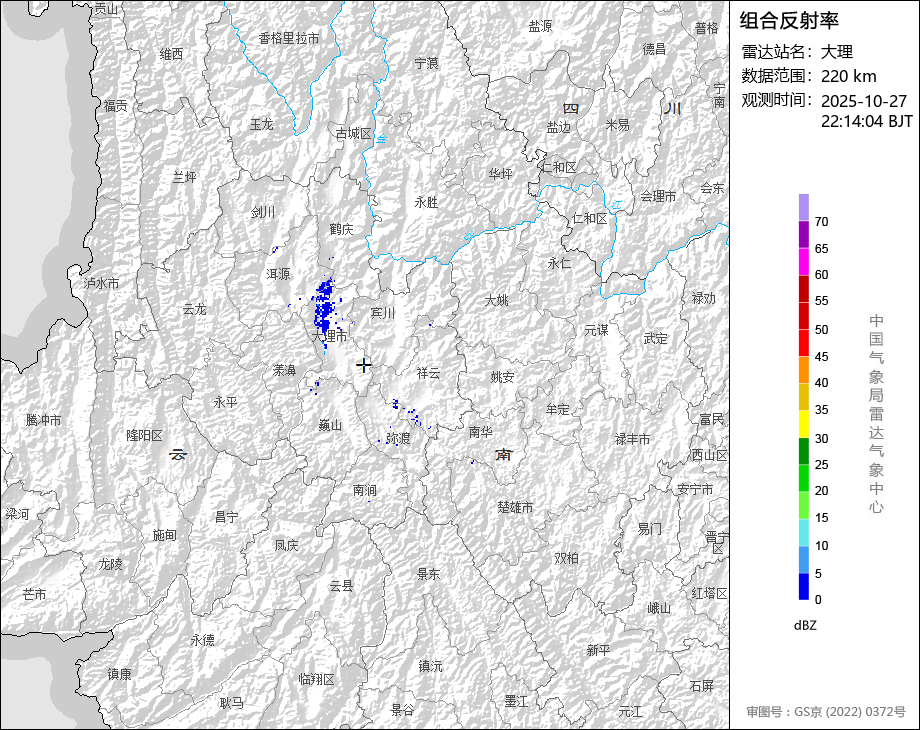The image size is (920, 730).
Task: Click the 香格里拉市 map label
Action: pos(289,39)
